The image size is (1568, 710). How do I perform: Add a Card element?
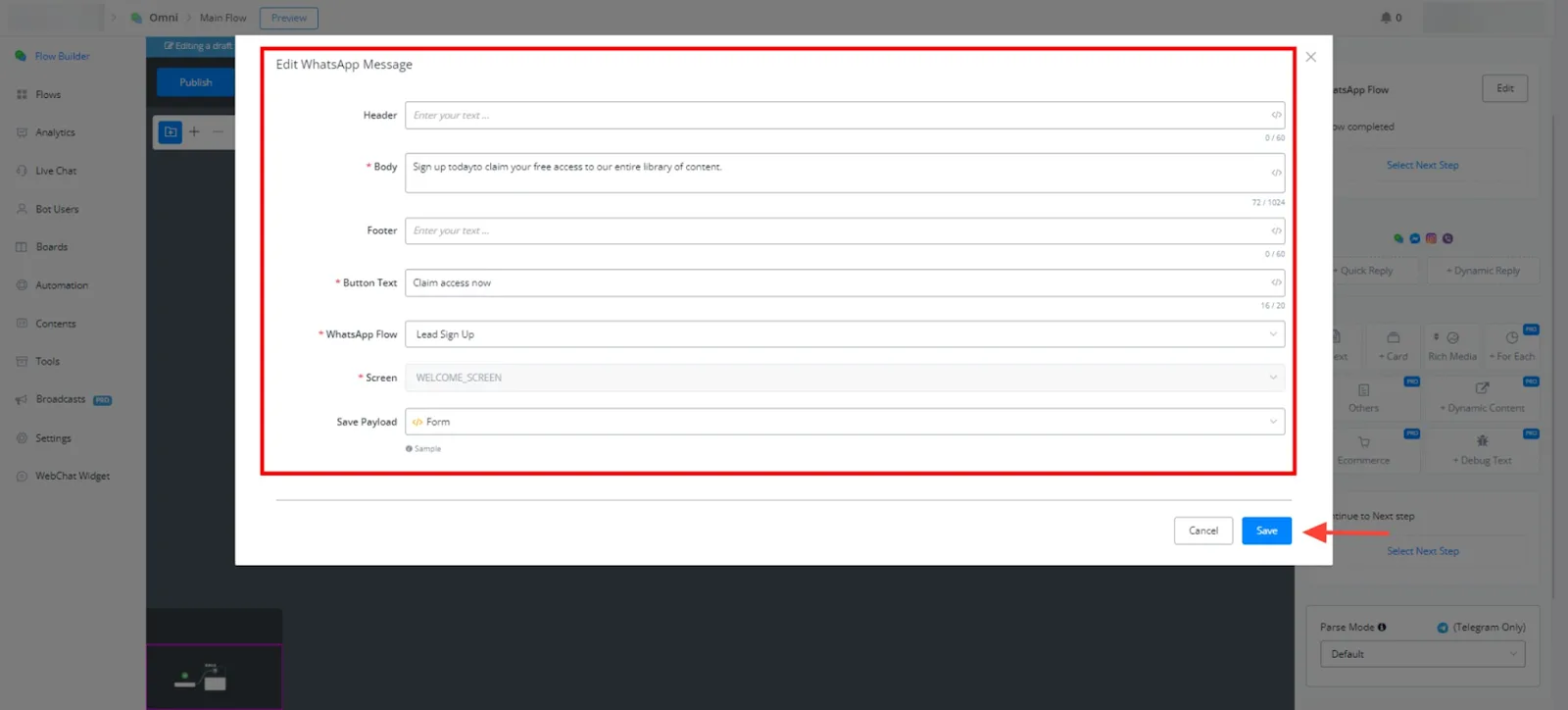point(1393,345)
